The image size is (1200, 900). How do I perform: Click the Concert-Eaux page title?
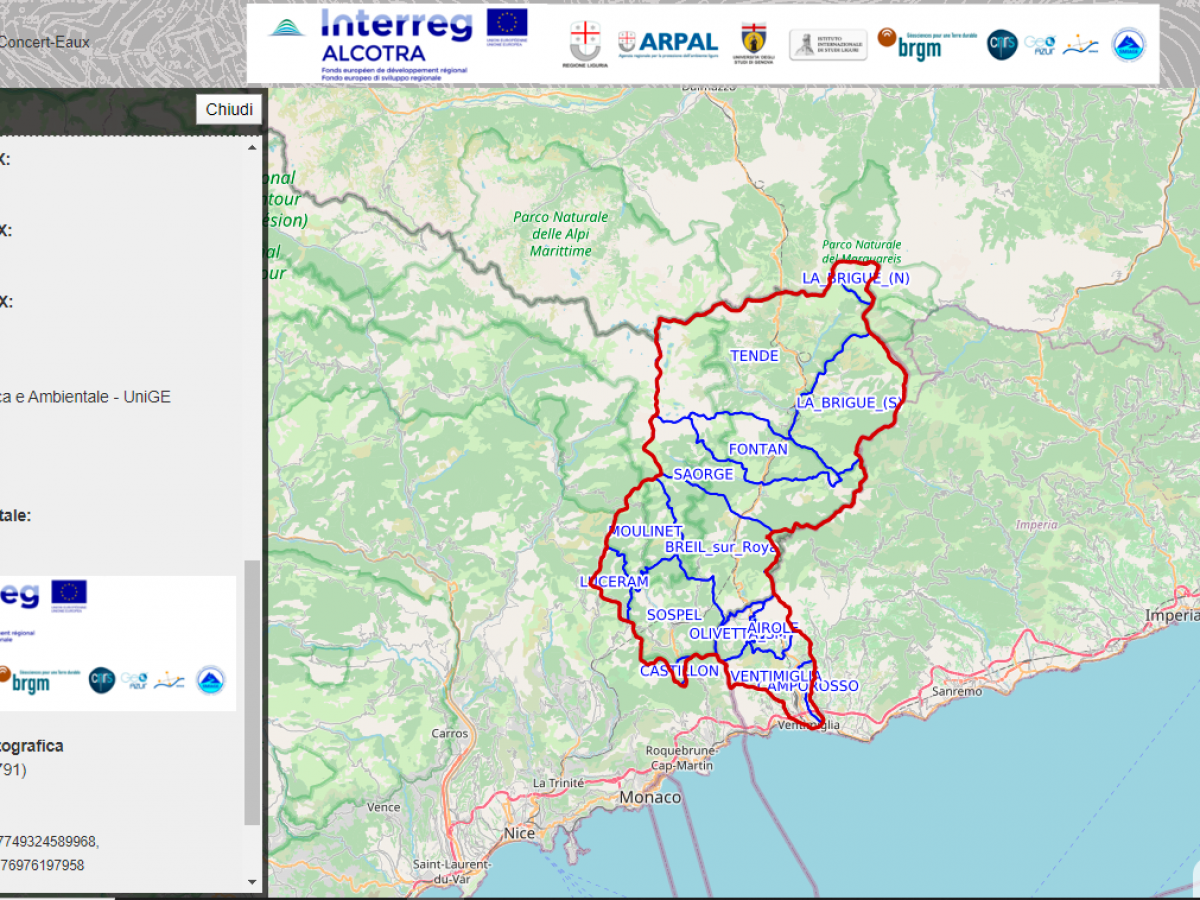[x=45, y=42]
